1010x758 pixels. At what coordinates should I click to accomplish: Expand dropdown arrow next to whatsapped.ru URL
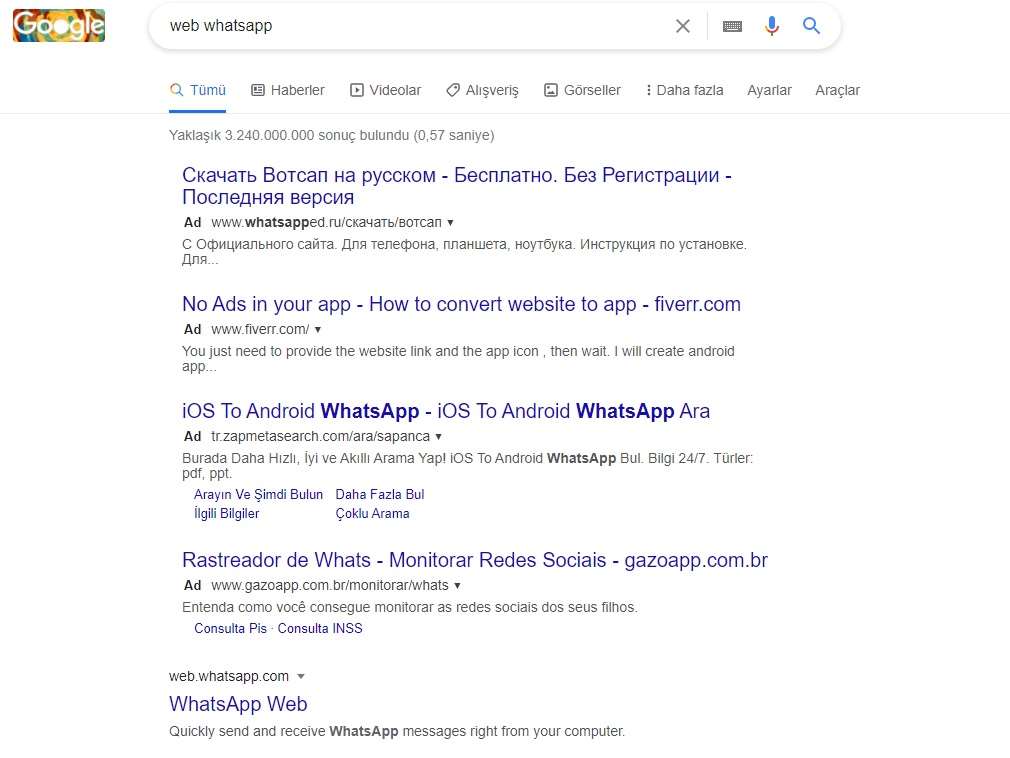point(451,222)
